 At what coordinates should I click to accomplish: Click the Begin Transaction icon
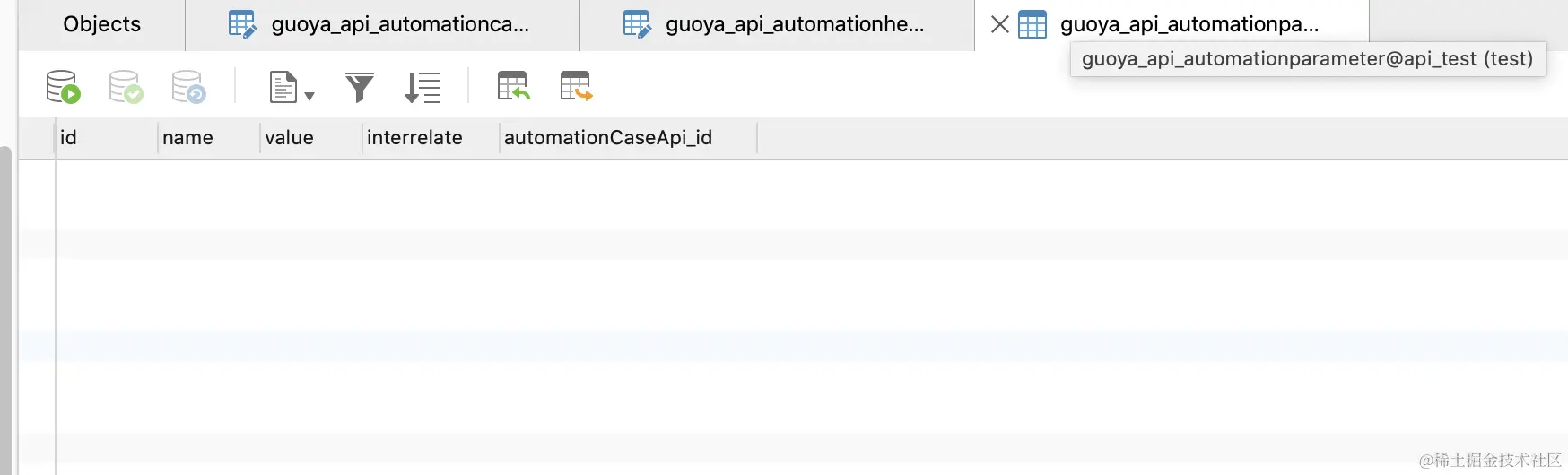[x=63, y=87]
